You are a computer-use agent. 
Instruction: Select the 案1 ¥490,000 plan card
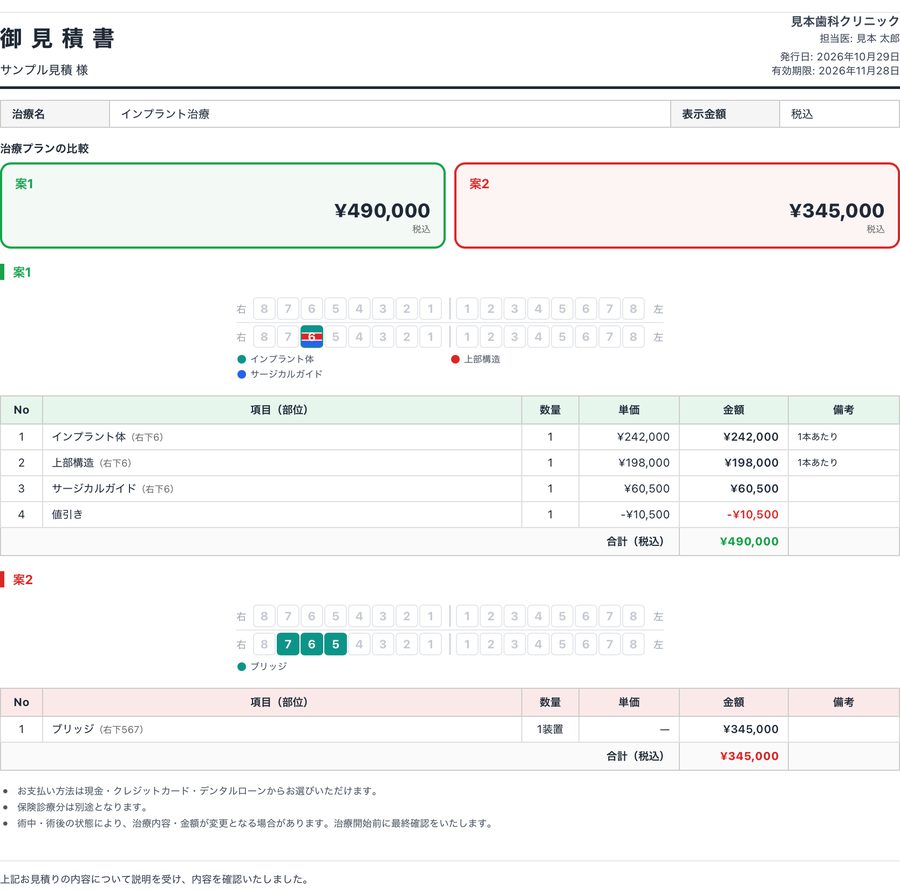click(x=223, y=205)
